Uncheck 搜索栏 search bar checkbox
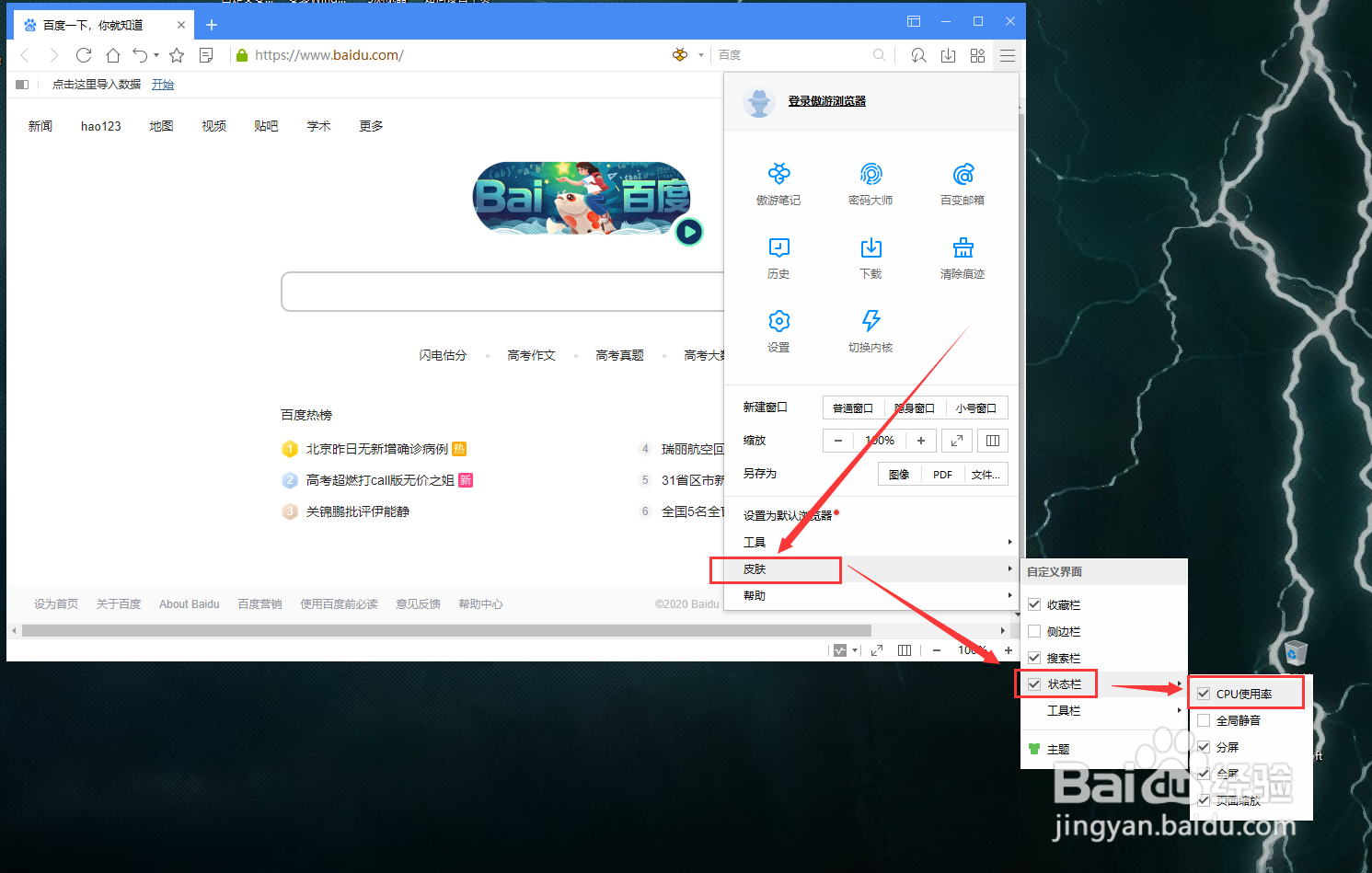The width and height of the screenshot is (1372, 873). [1034, 658]
